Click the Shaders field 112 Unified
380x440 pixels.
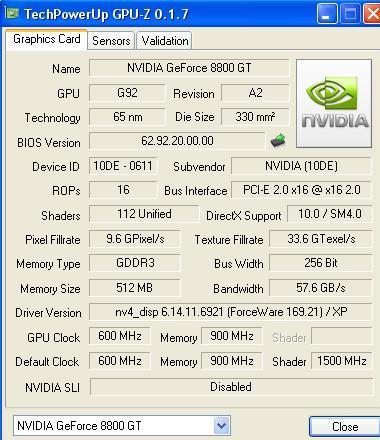tap(144, 214)
